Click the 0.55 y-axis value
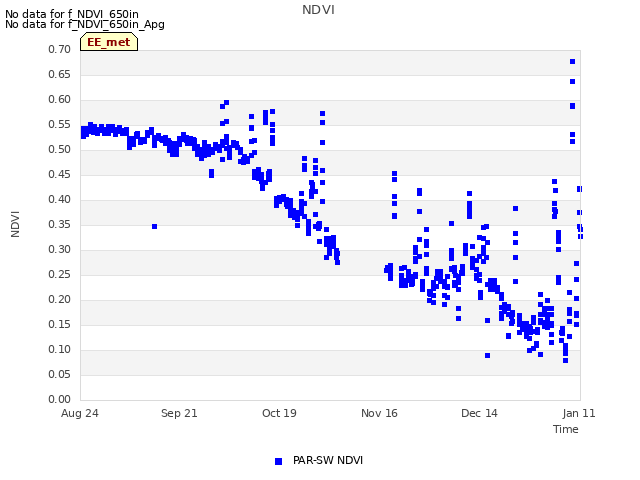Image resolution: width=640 pixels, height=480 pixels. pos(60,124)
